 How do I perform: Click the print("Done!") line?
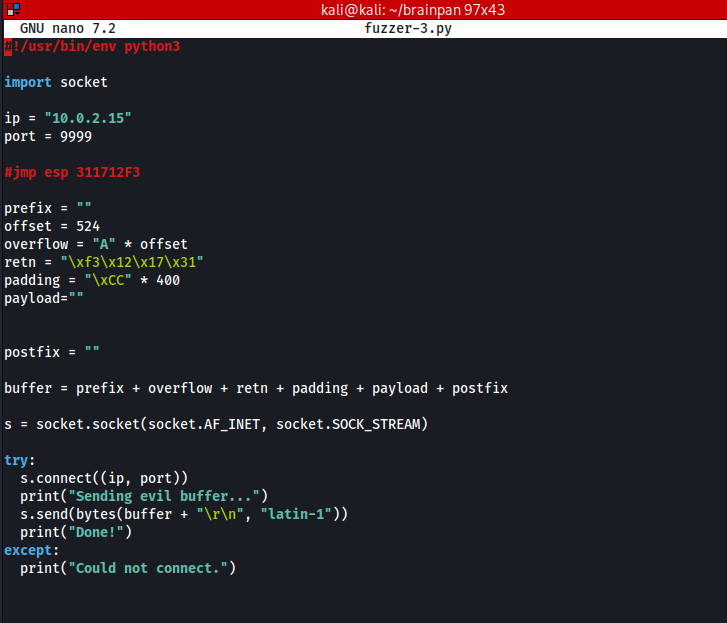coord(76,533)
